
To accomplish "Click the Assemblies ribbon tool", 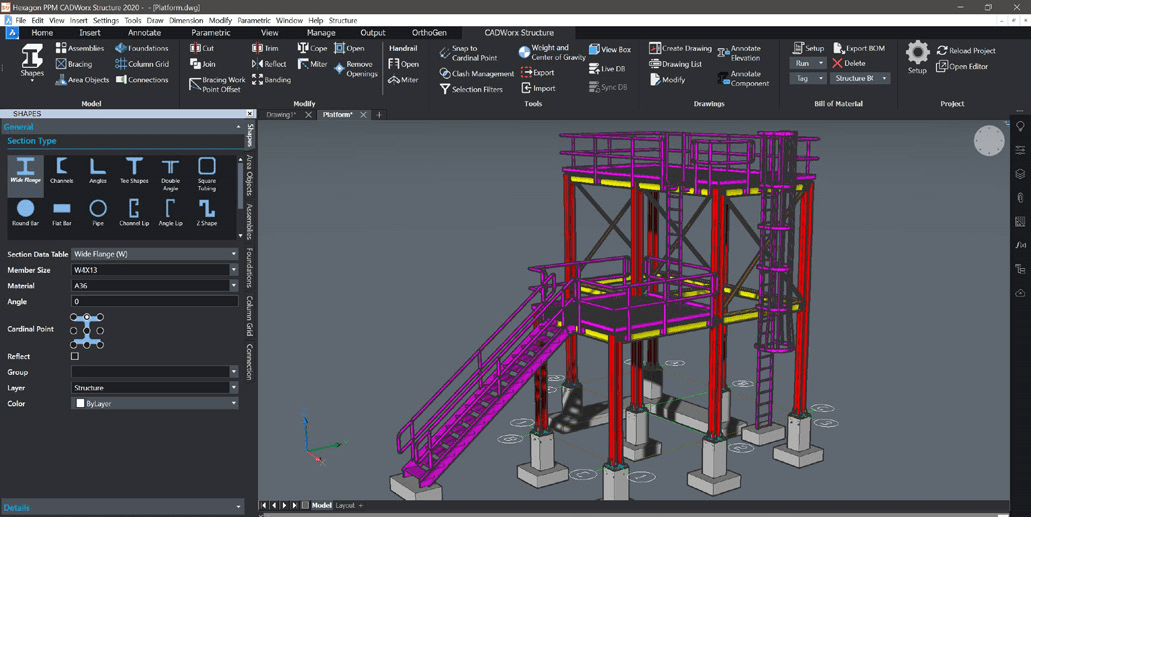I will pos(80,48).
